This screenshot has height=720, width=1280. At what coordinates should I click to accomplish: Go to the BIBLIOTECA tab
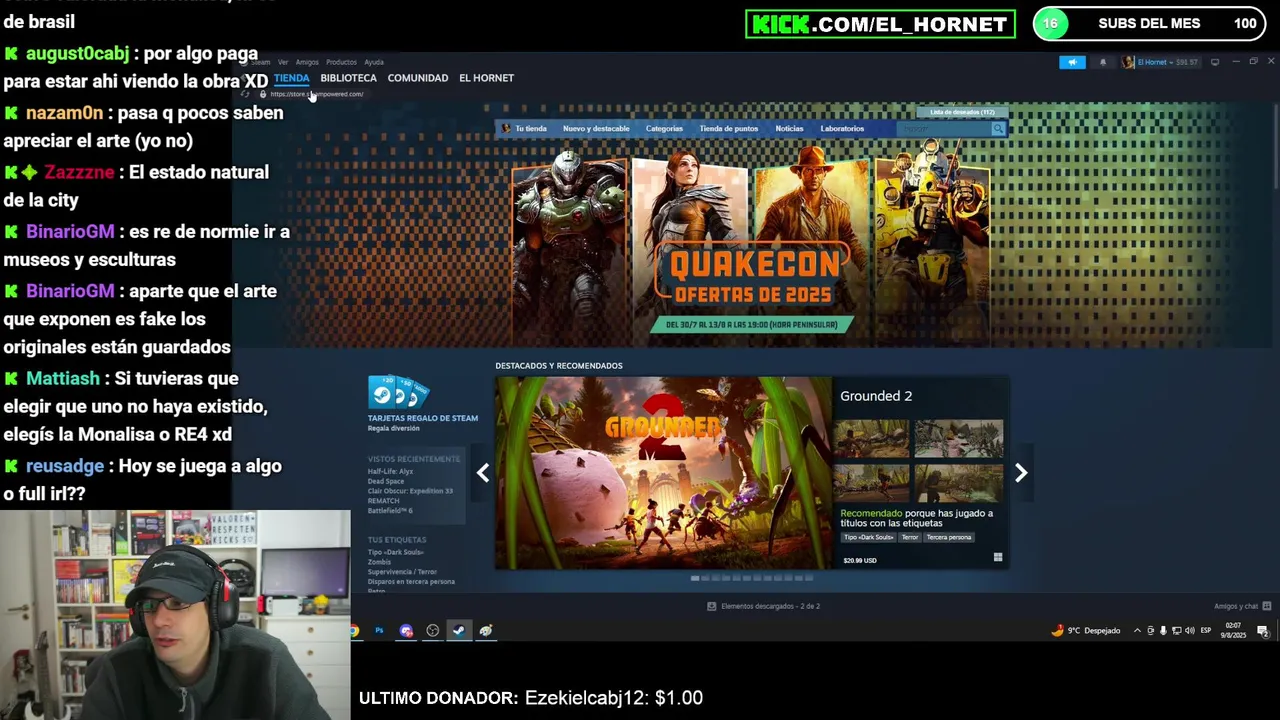348,78
